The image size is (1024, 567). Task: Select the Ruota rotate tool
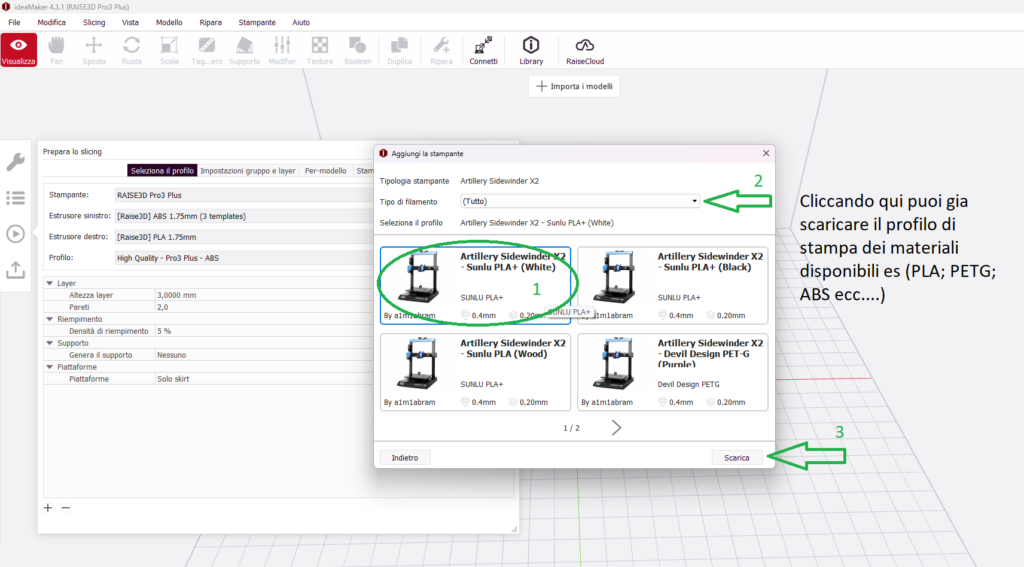(x=131, y=50)
